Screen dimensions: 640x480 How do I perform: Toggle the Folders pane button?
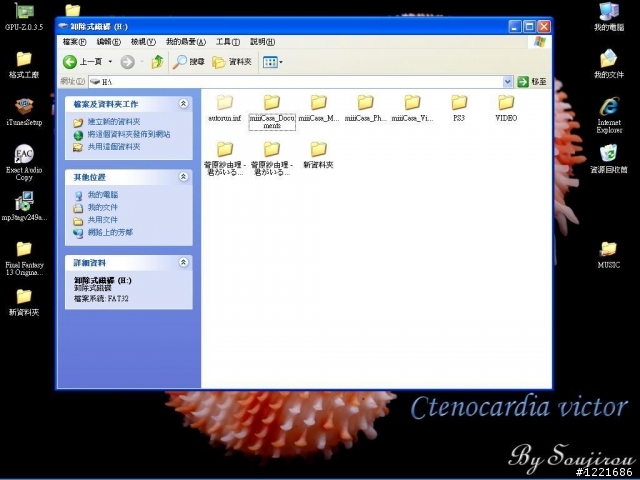tap(232, 62)
